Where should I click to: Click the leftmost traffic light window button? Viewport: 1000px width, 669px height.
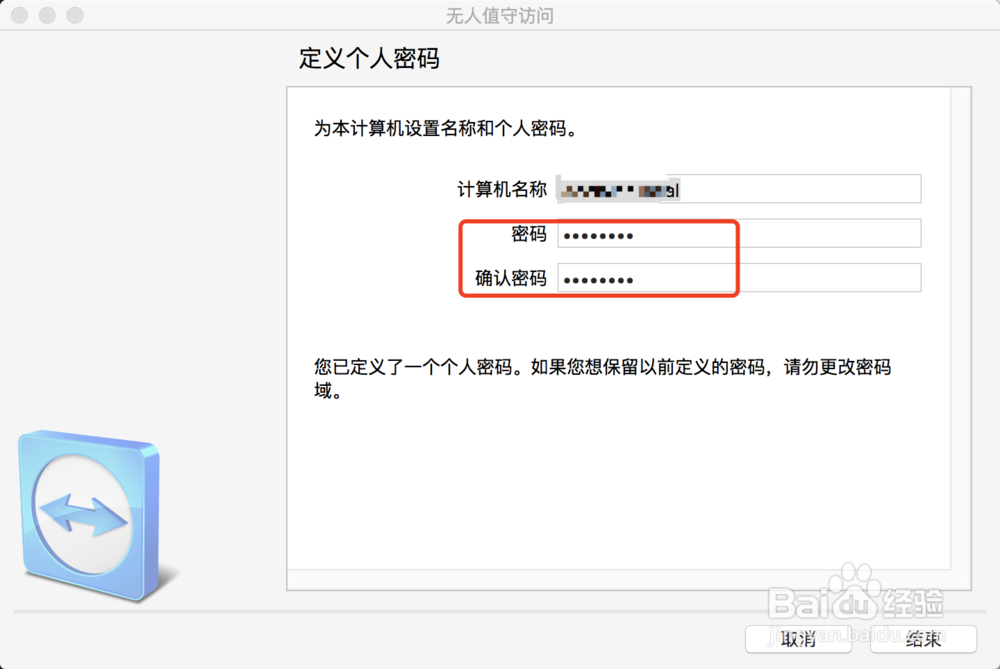click(x=18, y=15)
